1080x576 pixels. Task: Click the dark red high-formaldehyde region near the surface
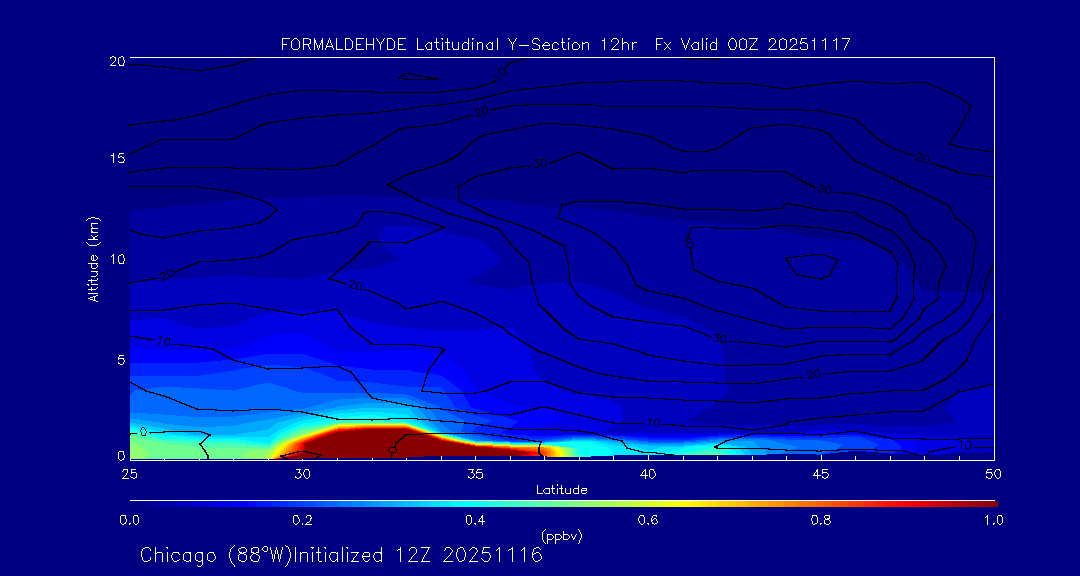pos(360,441)
